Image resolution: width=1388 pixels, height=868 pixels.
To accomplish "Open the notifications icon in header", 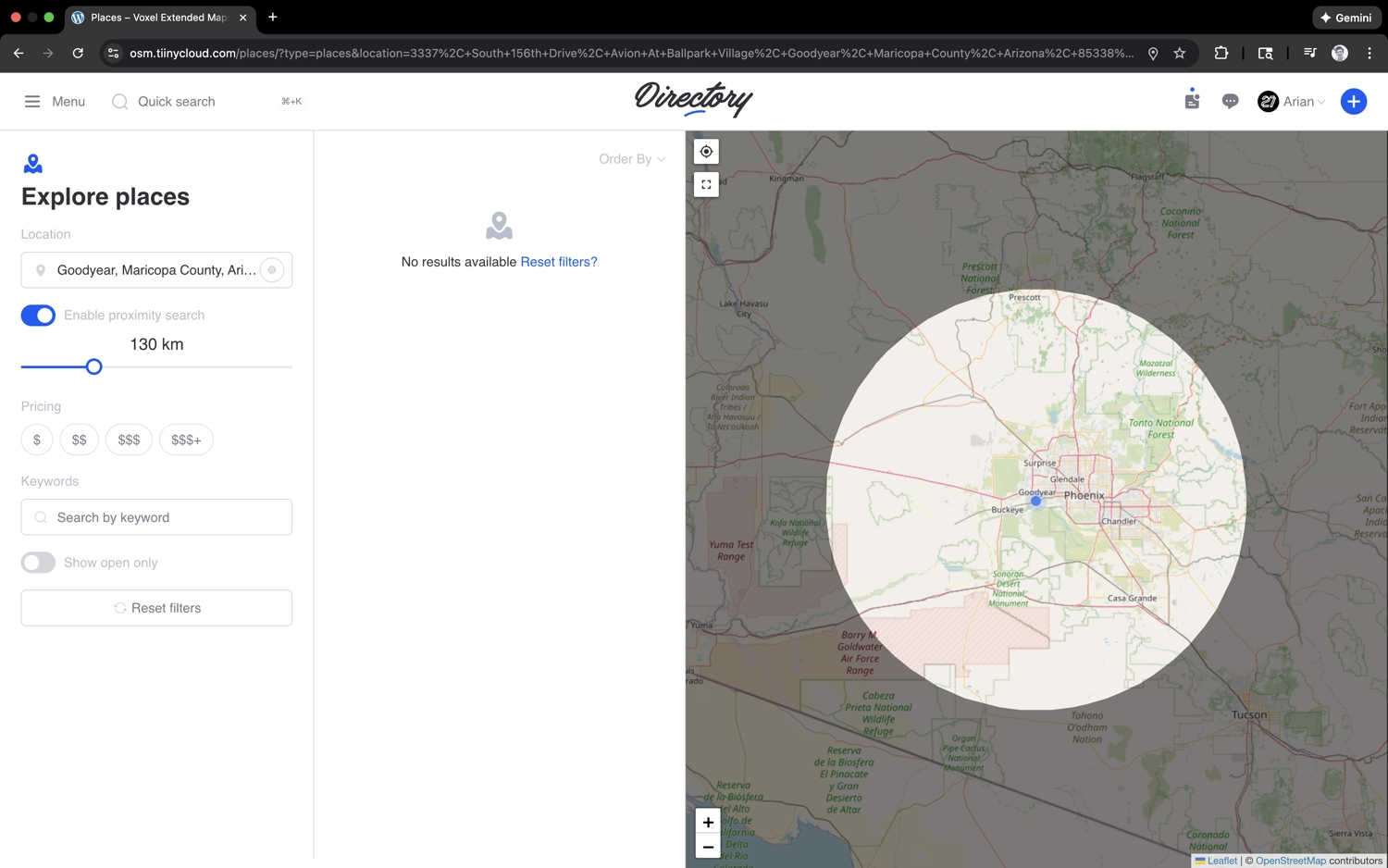I will point(1192,101).
